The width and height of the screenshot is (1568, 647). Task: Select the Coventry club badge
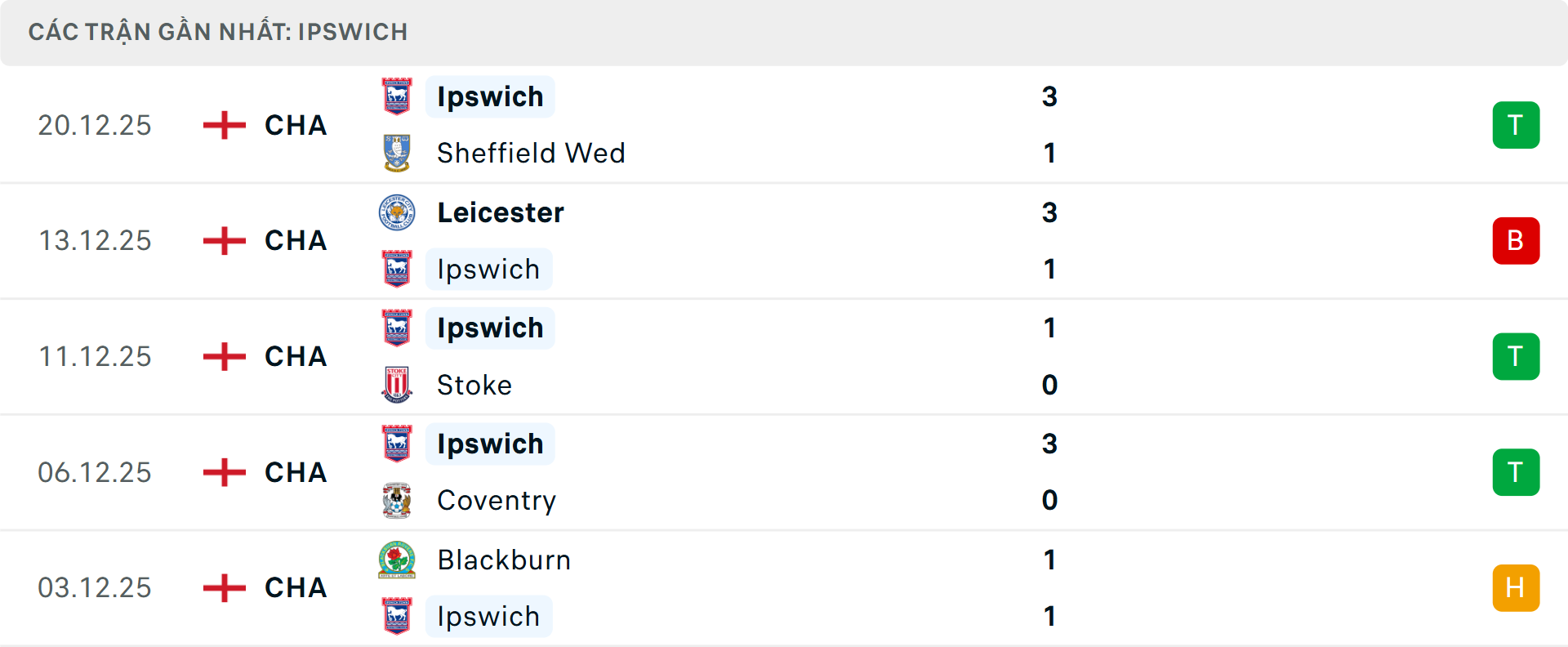tap(397, 501)
